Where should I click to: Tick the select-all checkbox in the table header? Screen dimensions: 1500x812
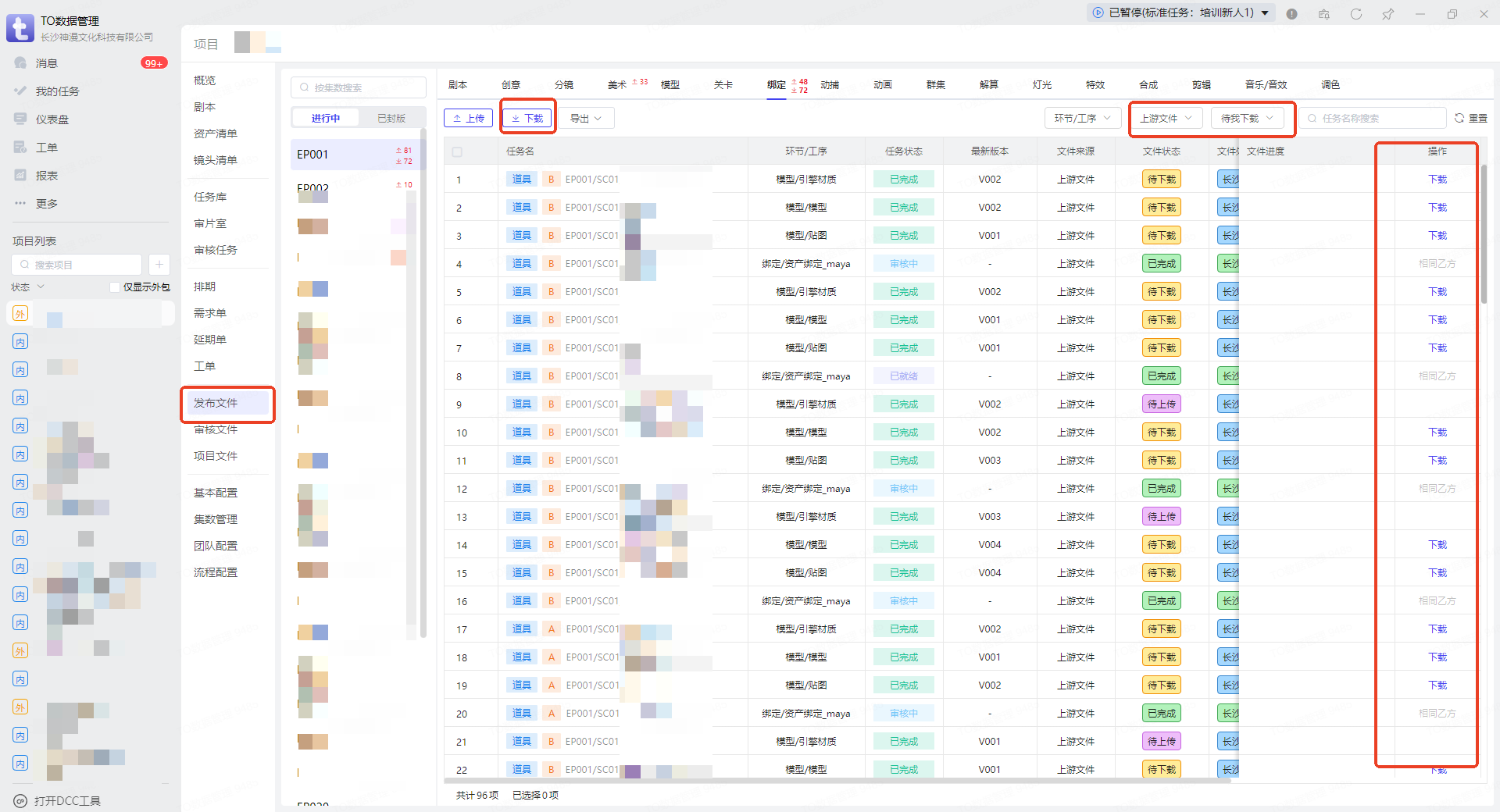pyautogui.click(x=457, y=152)
